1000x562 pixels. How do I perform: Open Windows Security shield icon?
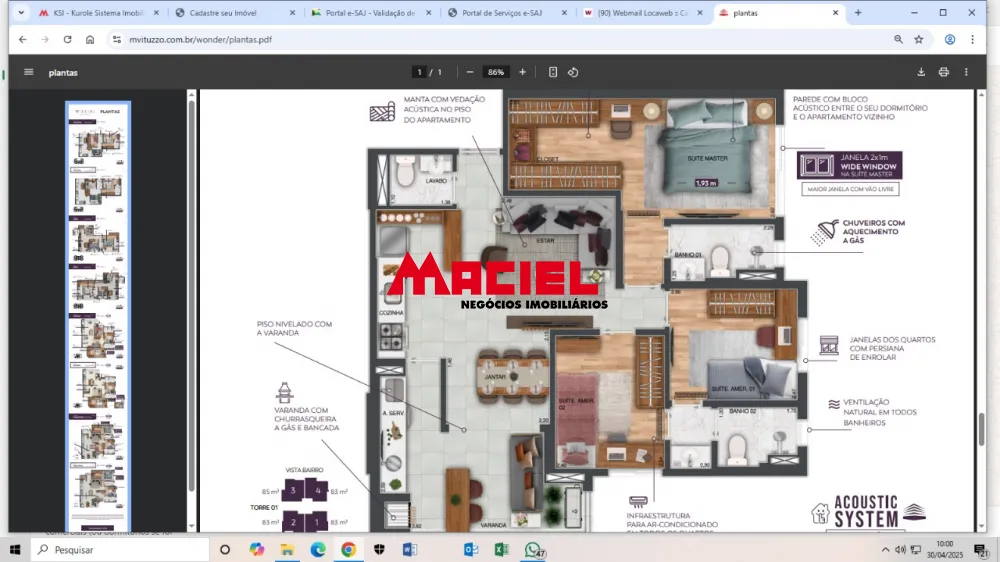point(379,549)
